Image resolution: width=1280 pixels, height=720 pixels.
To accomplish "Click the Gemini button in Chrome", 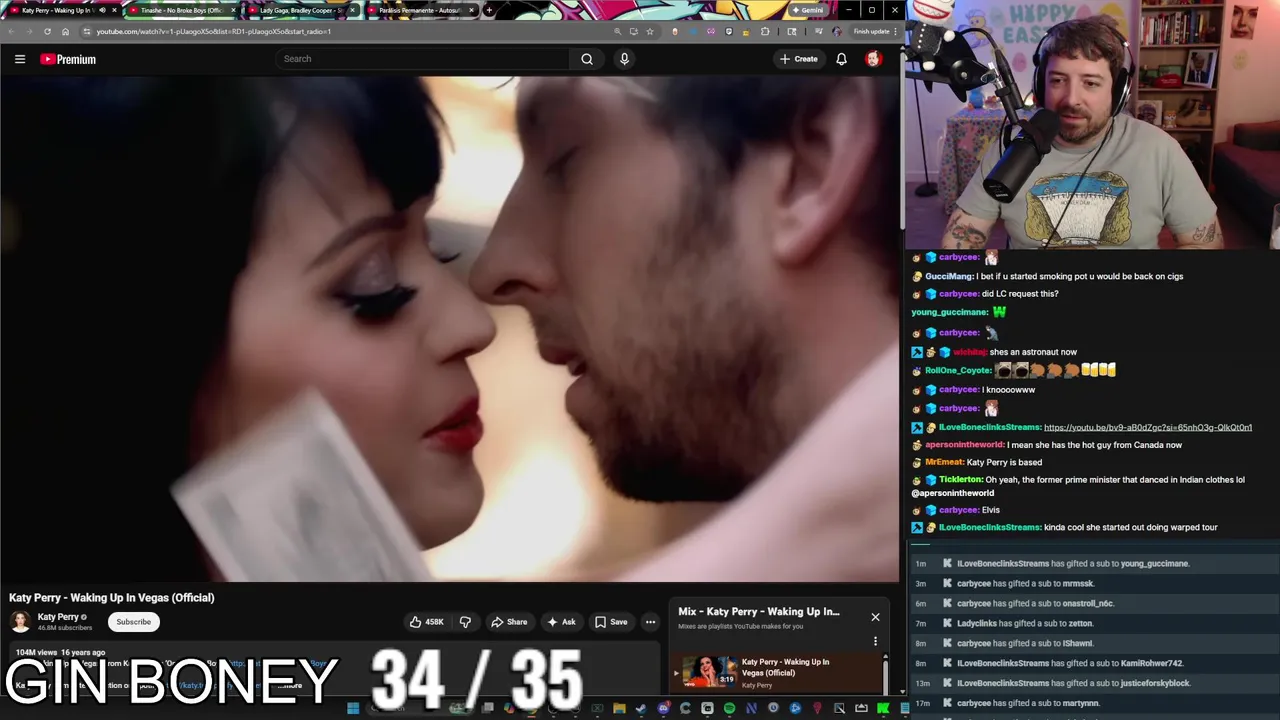I will click(808, 10).
